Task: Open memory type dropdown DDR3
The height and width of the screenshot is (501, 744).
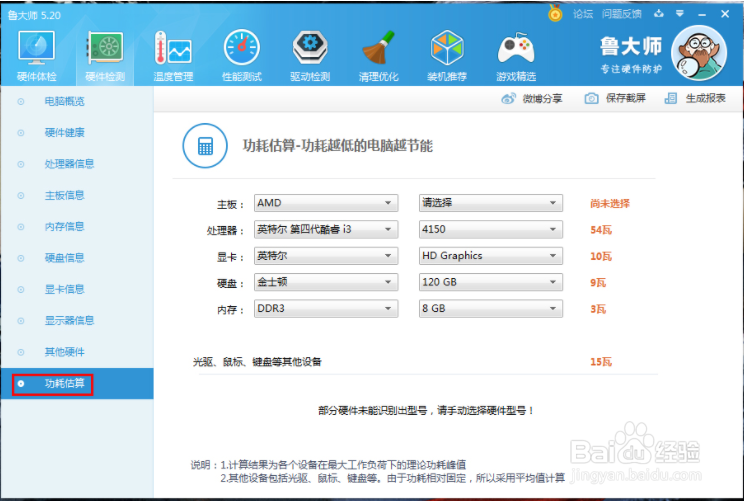Action: click(x=326, y=309)
